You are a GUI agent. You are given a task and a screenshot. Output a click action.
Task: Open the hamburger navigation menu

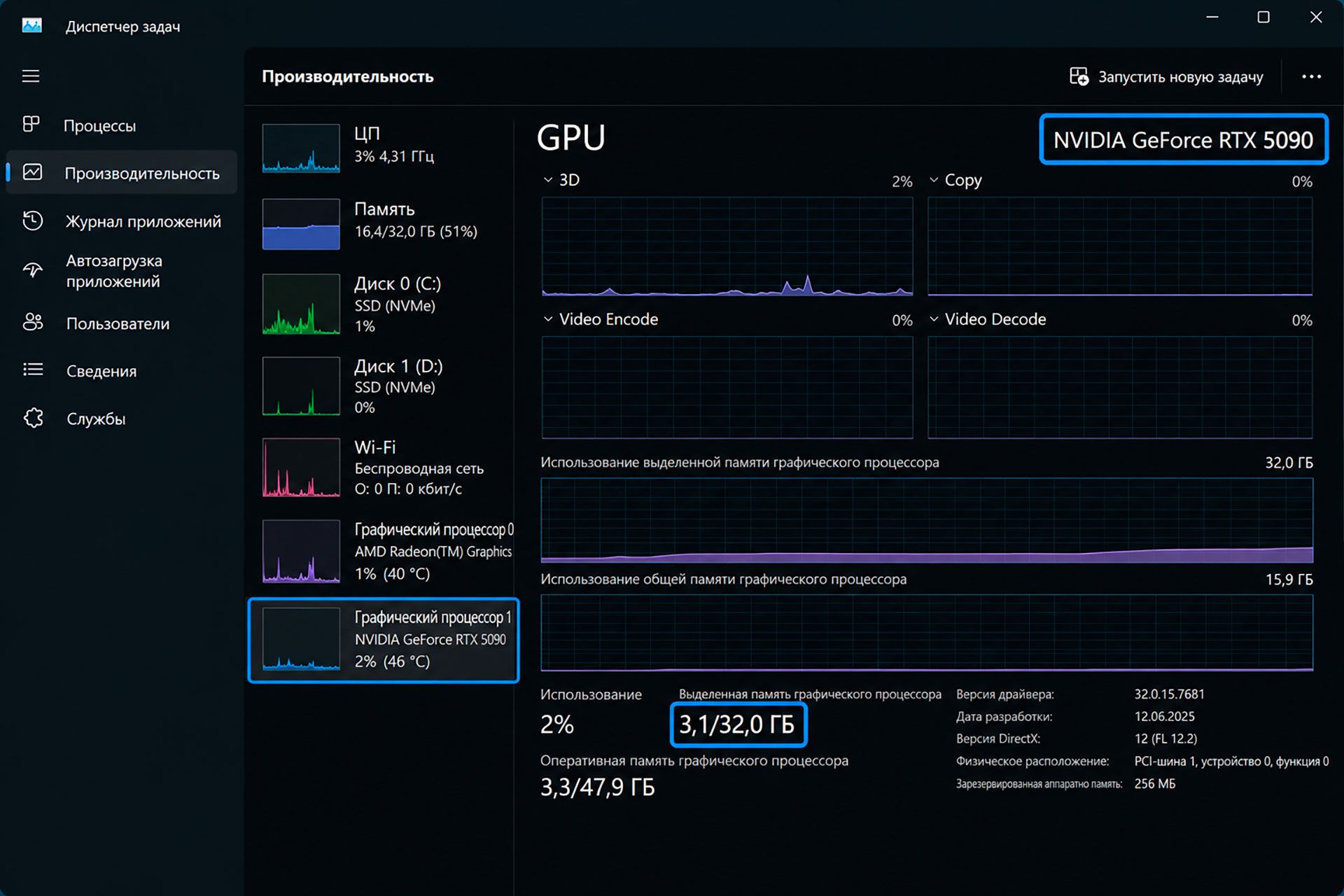(x=30, y=76)
